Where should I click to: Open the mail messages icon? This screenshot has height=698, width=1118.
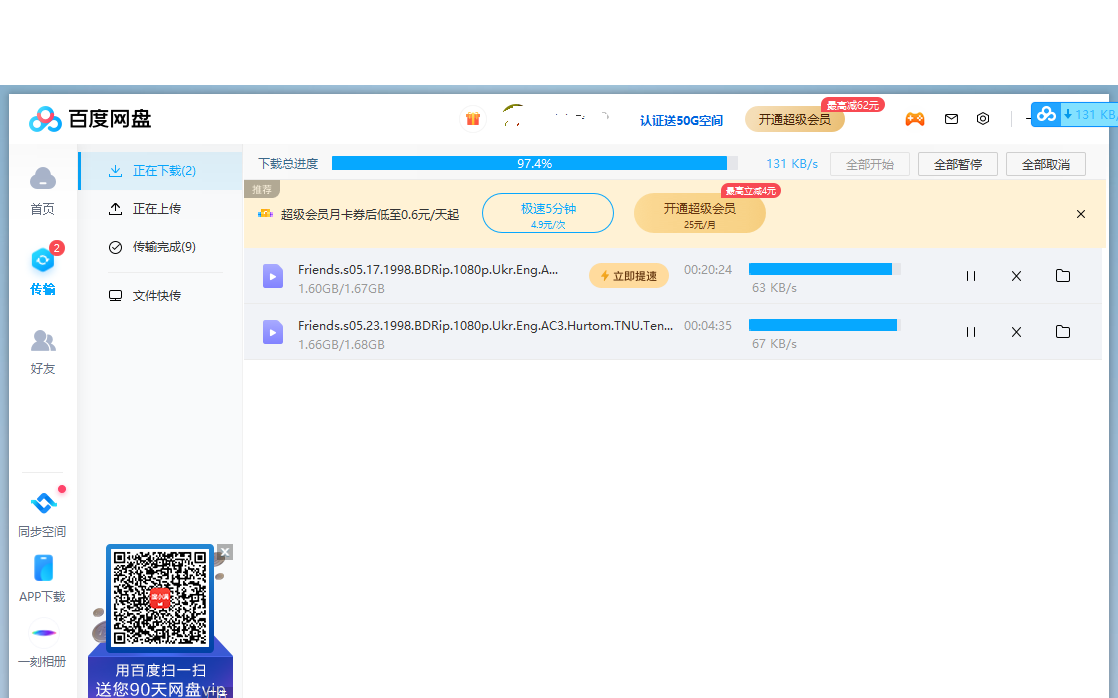[951, 119]
